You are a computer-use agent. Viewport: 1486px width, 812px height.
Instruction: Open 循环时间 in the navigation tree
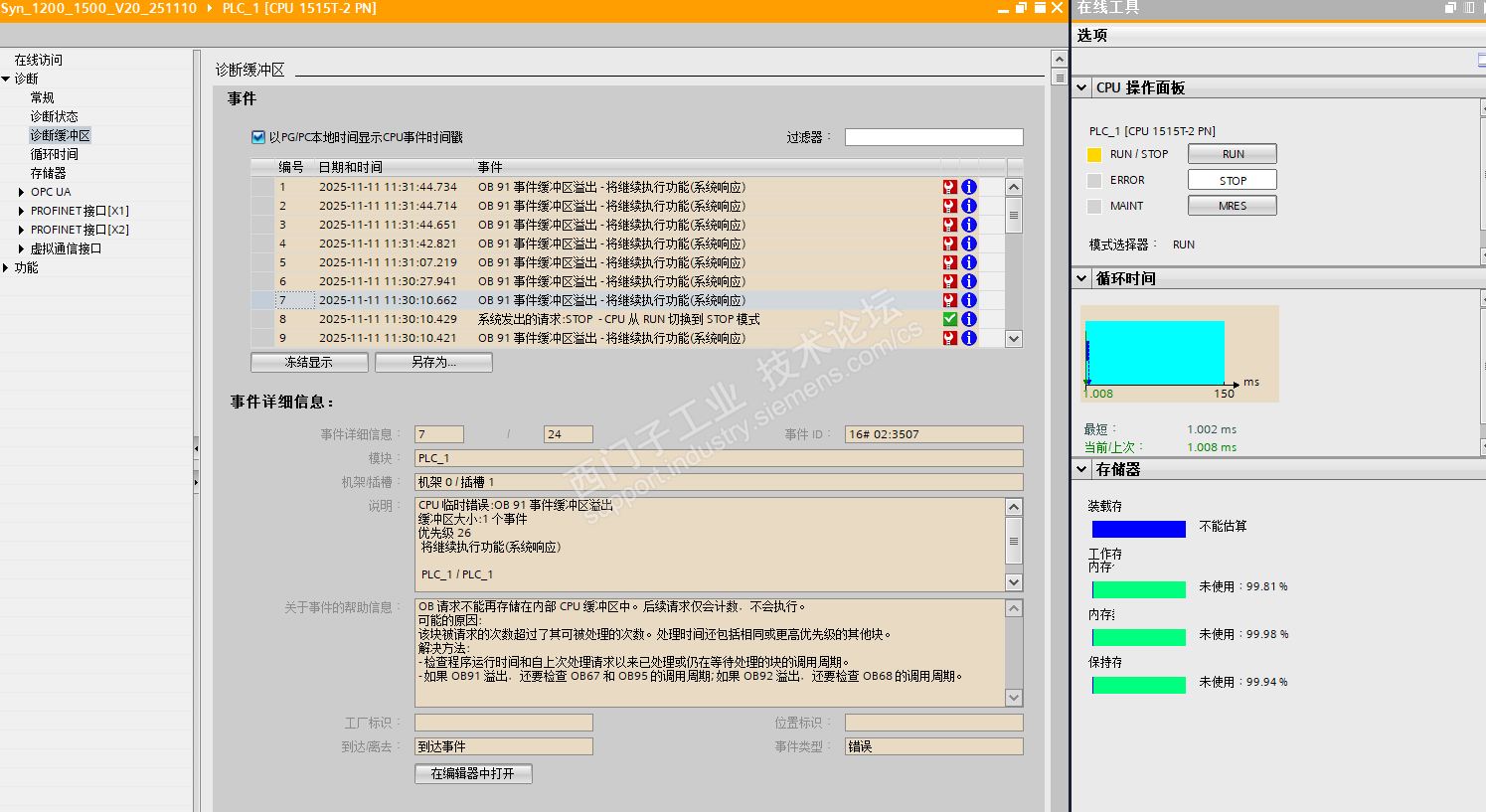point(54,154)
